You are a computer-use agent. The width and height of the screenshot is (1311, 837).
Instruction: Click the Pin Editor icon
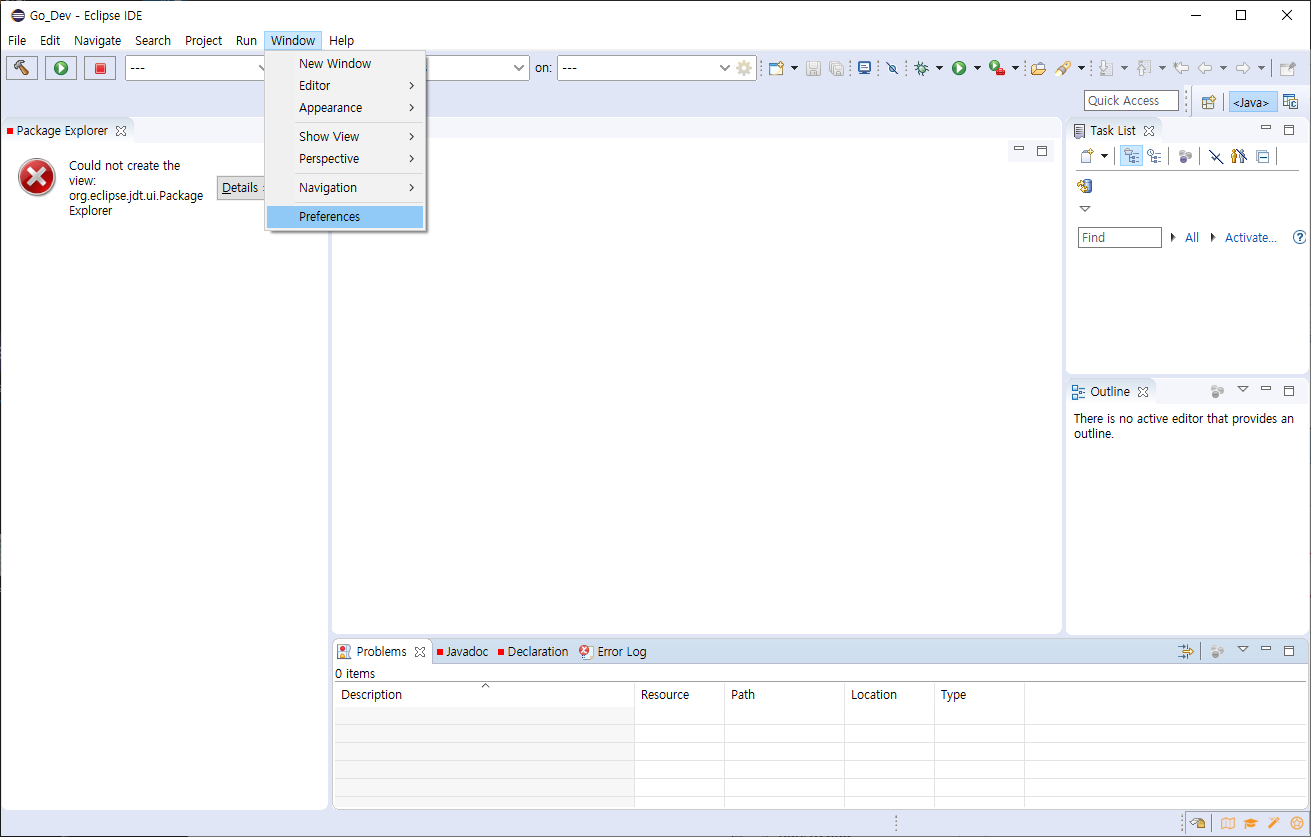point(1289,68)
